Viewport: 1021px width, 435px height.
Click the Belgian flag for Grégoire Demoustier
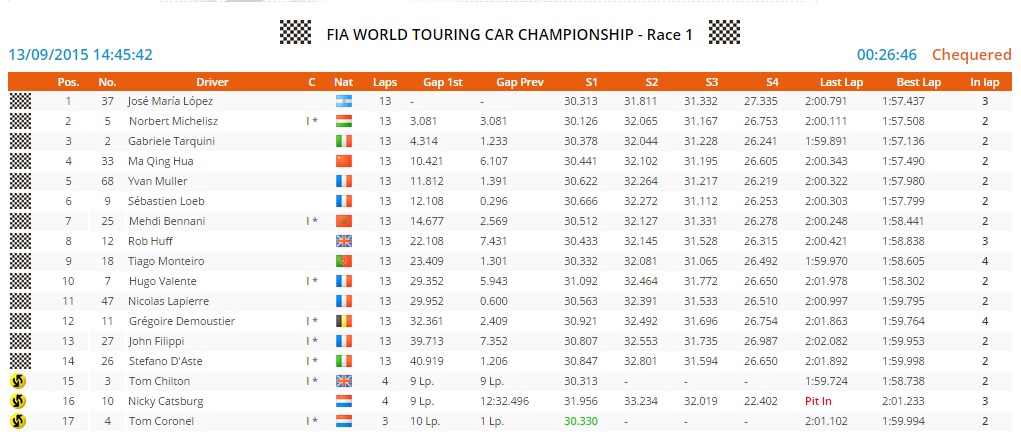[343, 321]
